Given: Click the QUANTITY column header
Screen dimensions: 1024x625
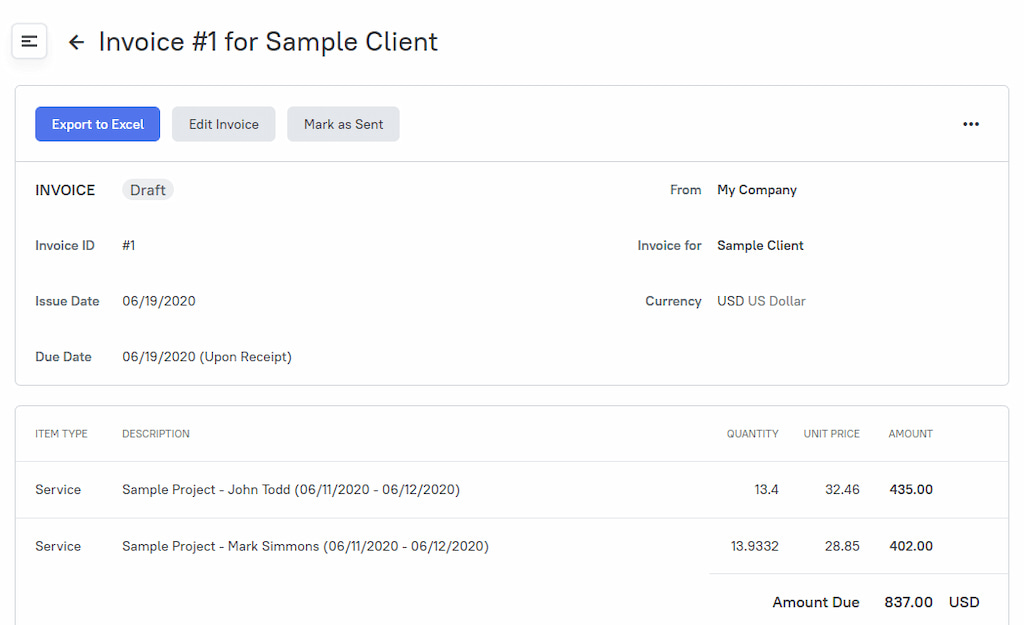Looking at the screenshot, I should point(753,433).
